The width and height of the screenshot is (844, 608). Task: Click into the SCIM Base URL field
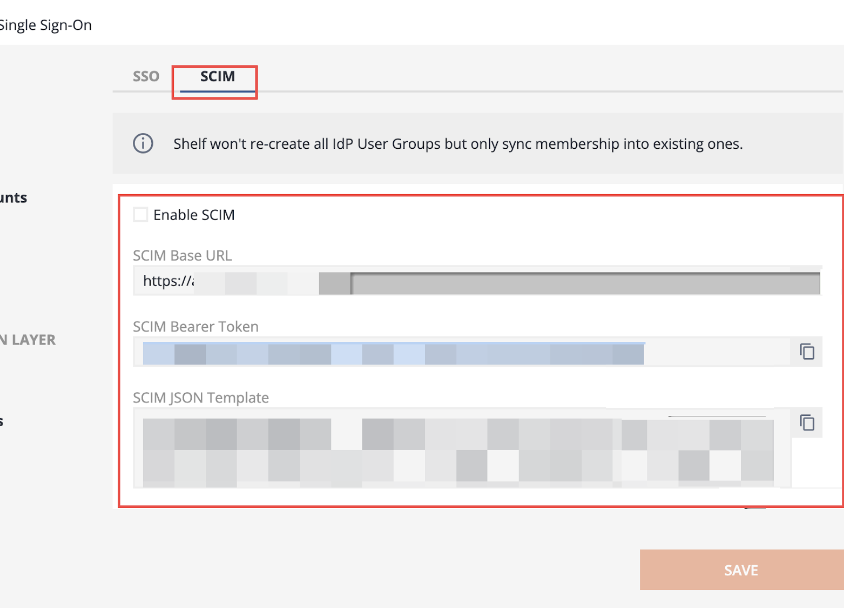(477, 281)
